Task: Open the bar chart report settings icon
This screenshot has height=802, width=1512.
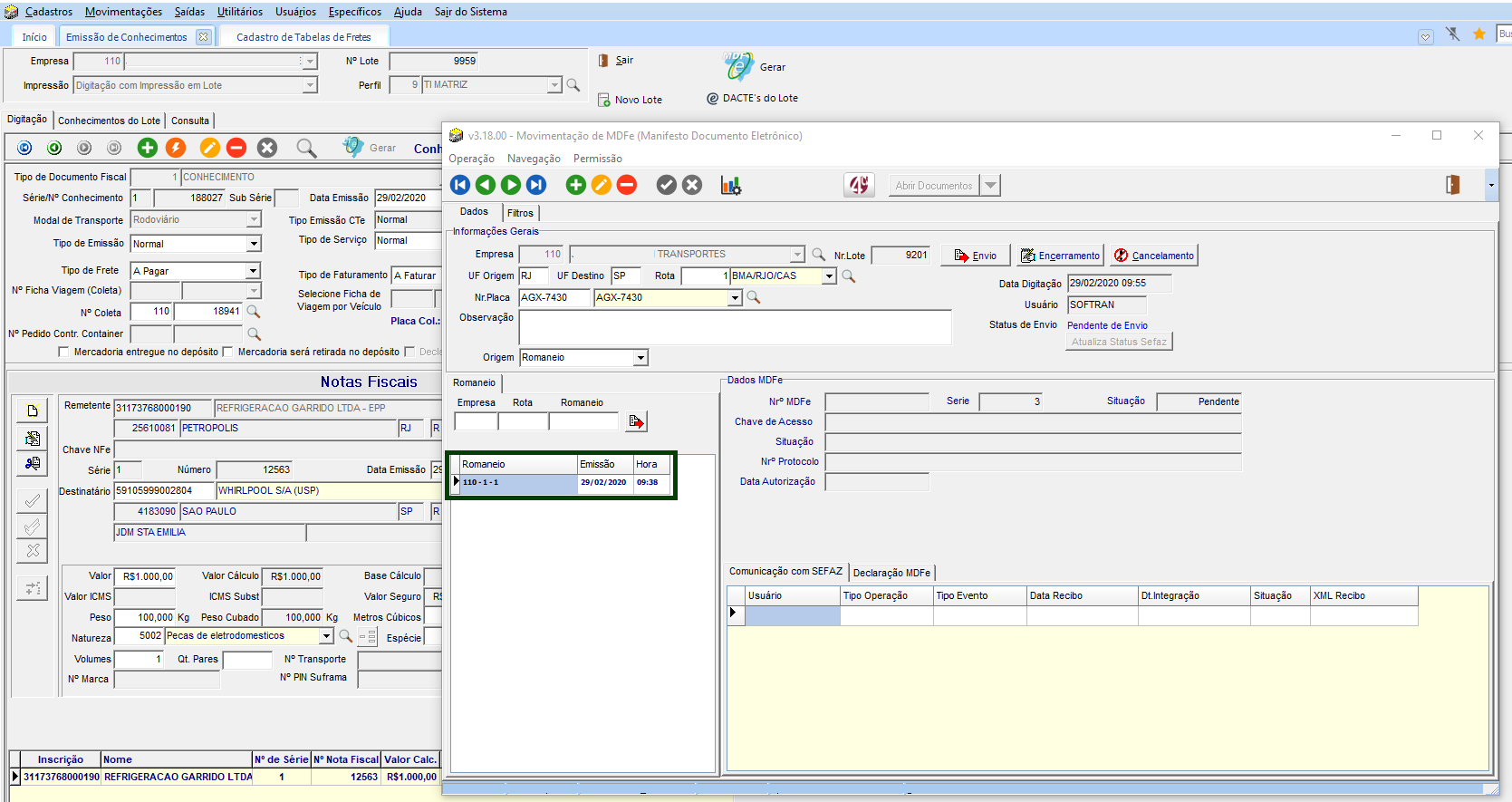Action: point(730,185)
